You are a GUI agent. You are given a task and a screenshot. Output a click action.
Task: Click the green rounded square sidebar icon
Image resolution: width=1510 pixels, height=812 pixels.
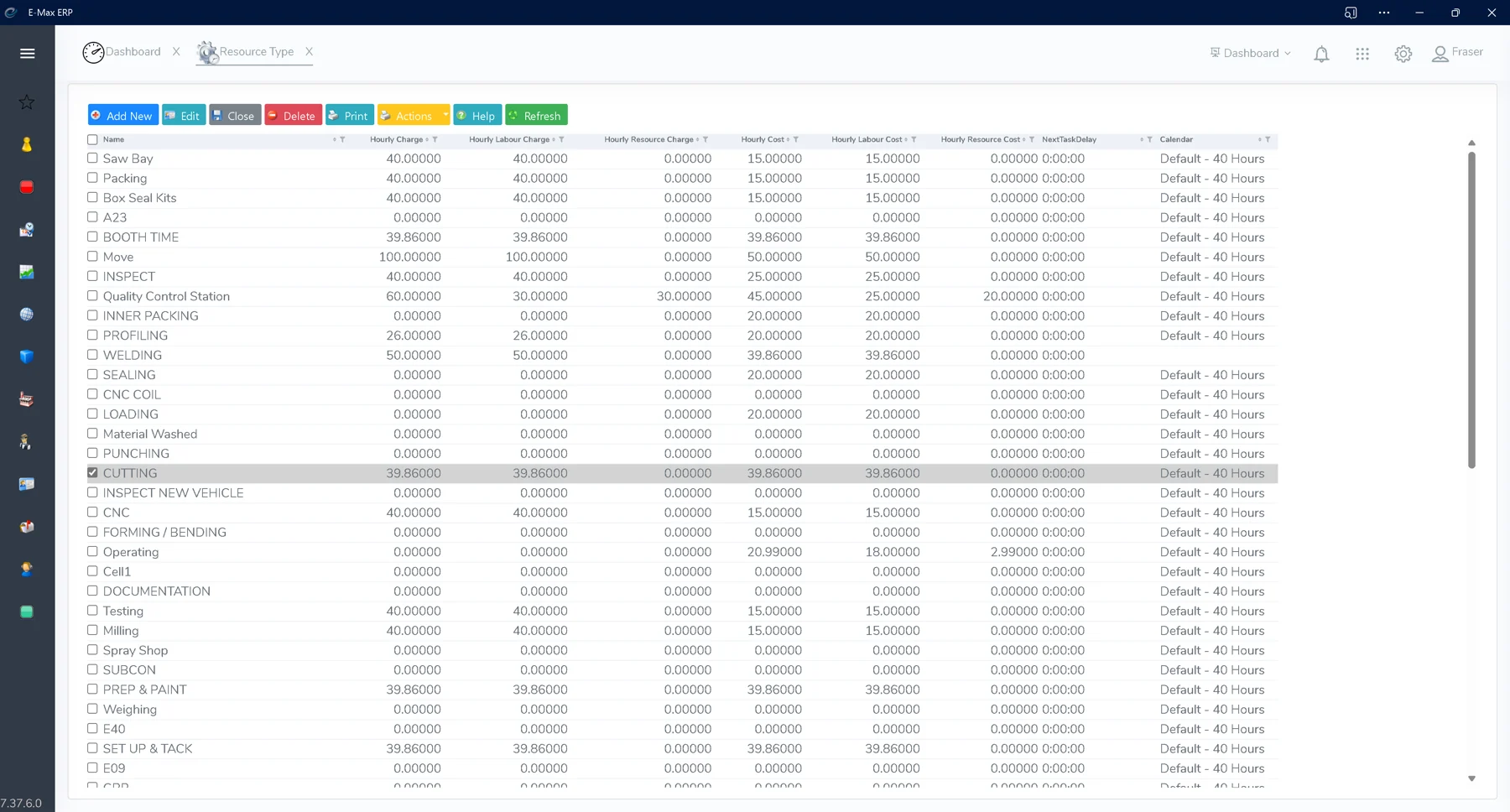tap(27, 612)
